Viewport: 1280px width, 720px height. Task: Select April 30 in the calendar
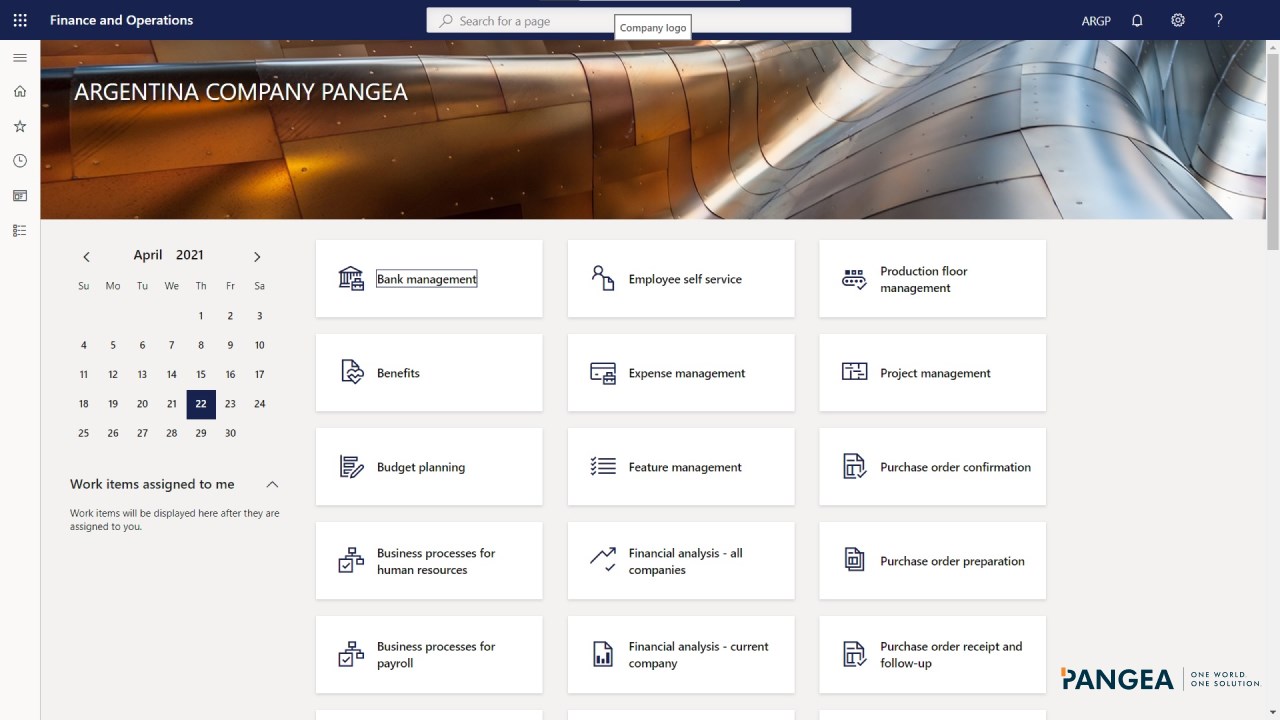coord(230,433)
